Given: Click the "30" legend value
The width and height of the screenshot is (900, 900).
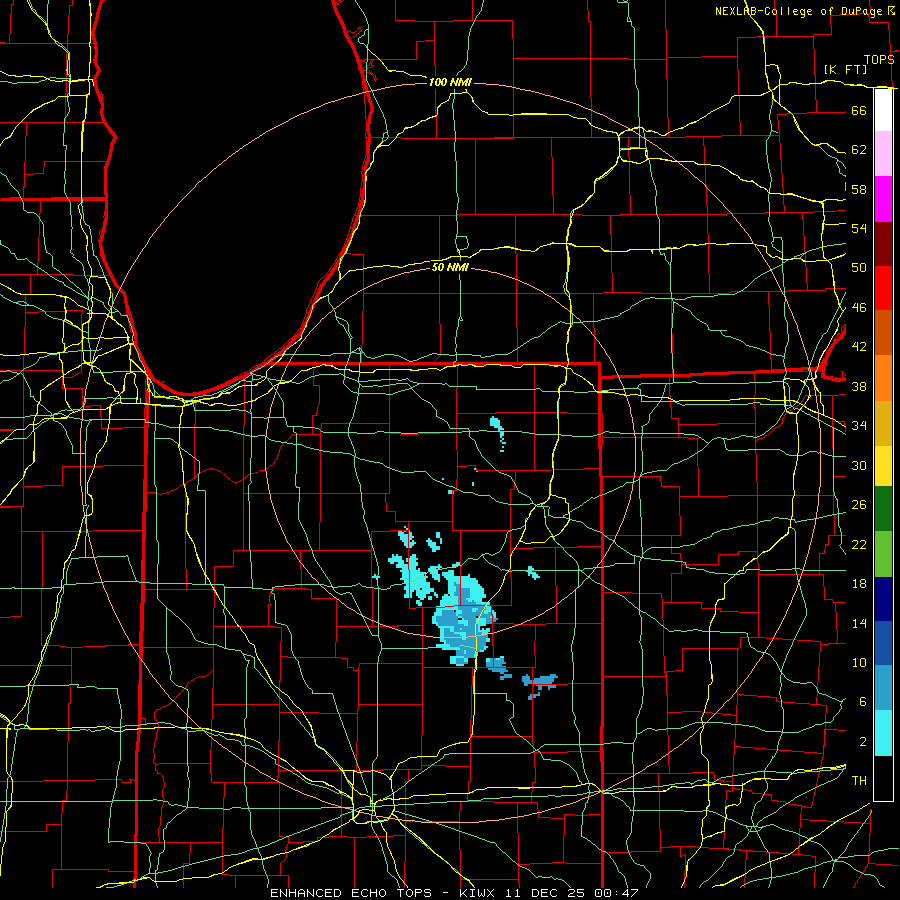Looking at the screenshot, I should coord(859,465).
